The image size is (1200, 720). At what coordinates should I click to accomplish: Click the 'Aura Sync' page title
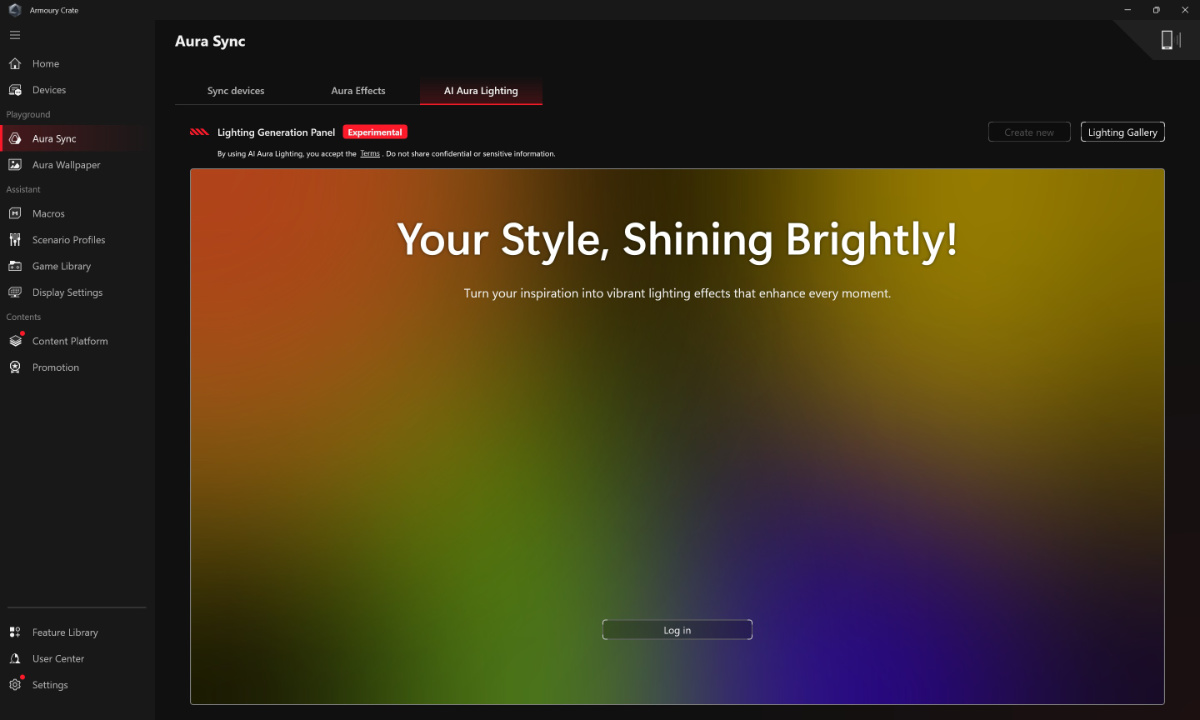(210, 41)
